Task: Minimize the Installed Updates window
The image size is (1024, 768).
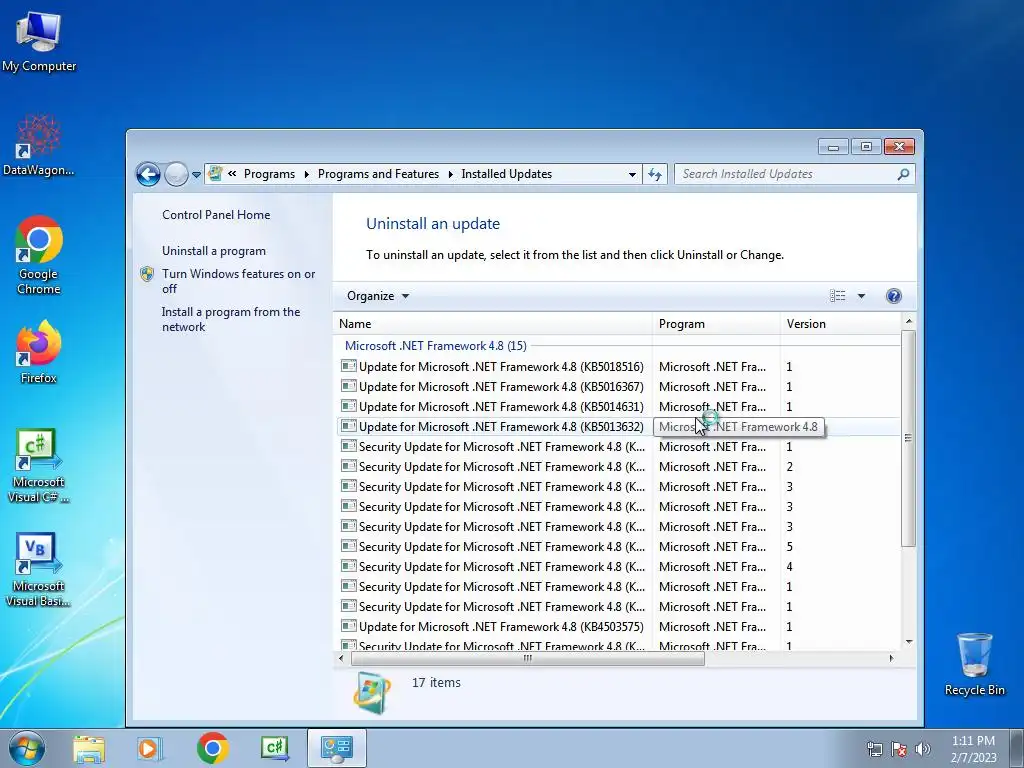Action: click(x=833, y=147)
